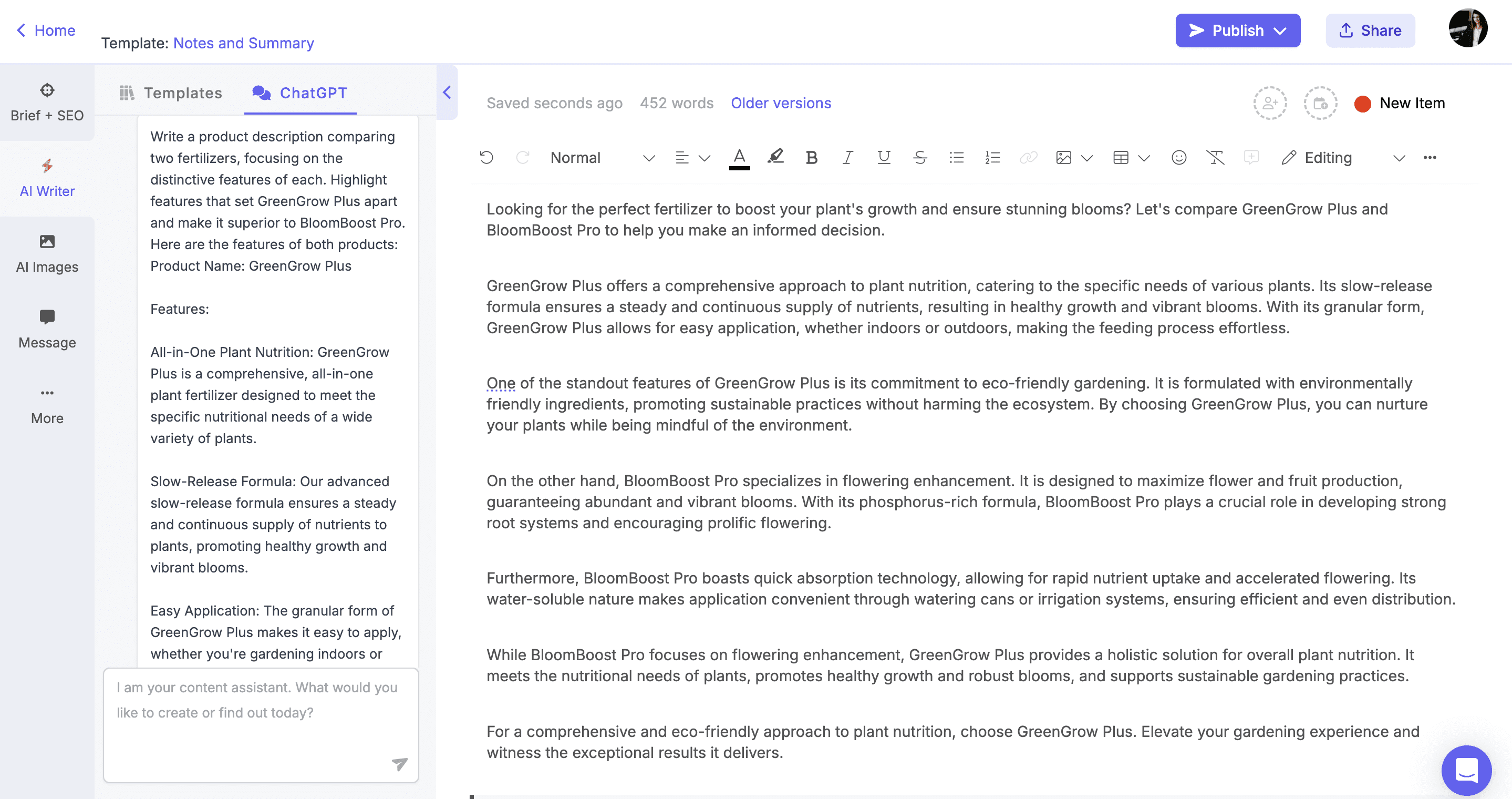The width and height of the screenshot is (1512, 799).
Task: Set a due date with calendar icon
Action: tap(1320, 104)
